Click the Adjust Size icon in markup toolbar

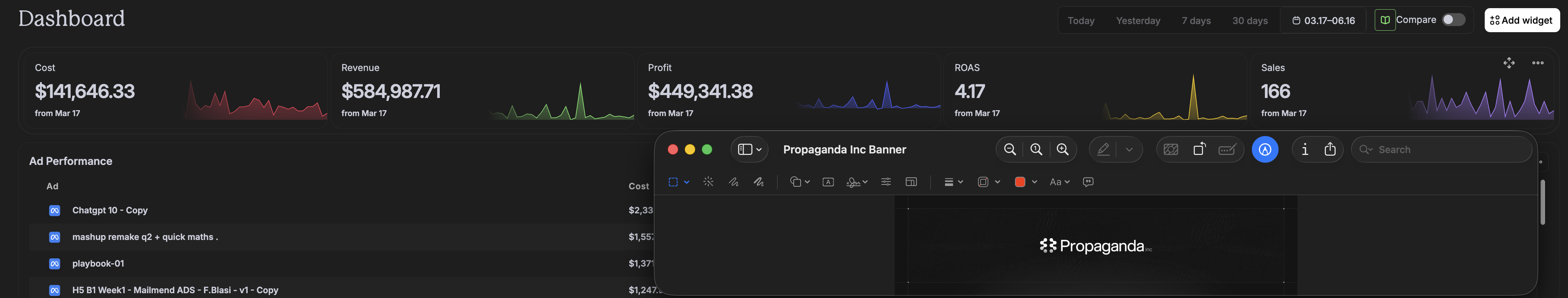pos(911,182)
